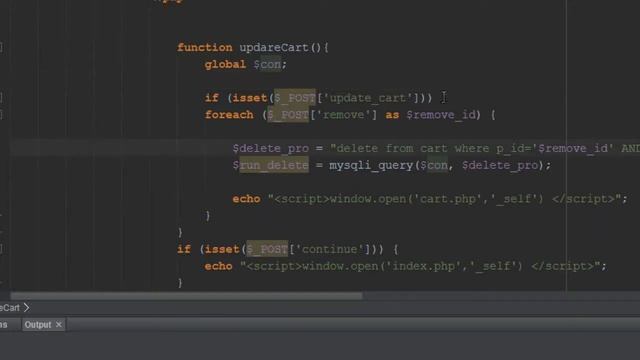Click the $con variable in global statement
Image resolution: width=640 pixels, height=360 pixels.
click(267, 64)
